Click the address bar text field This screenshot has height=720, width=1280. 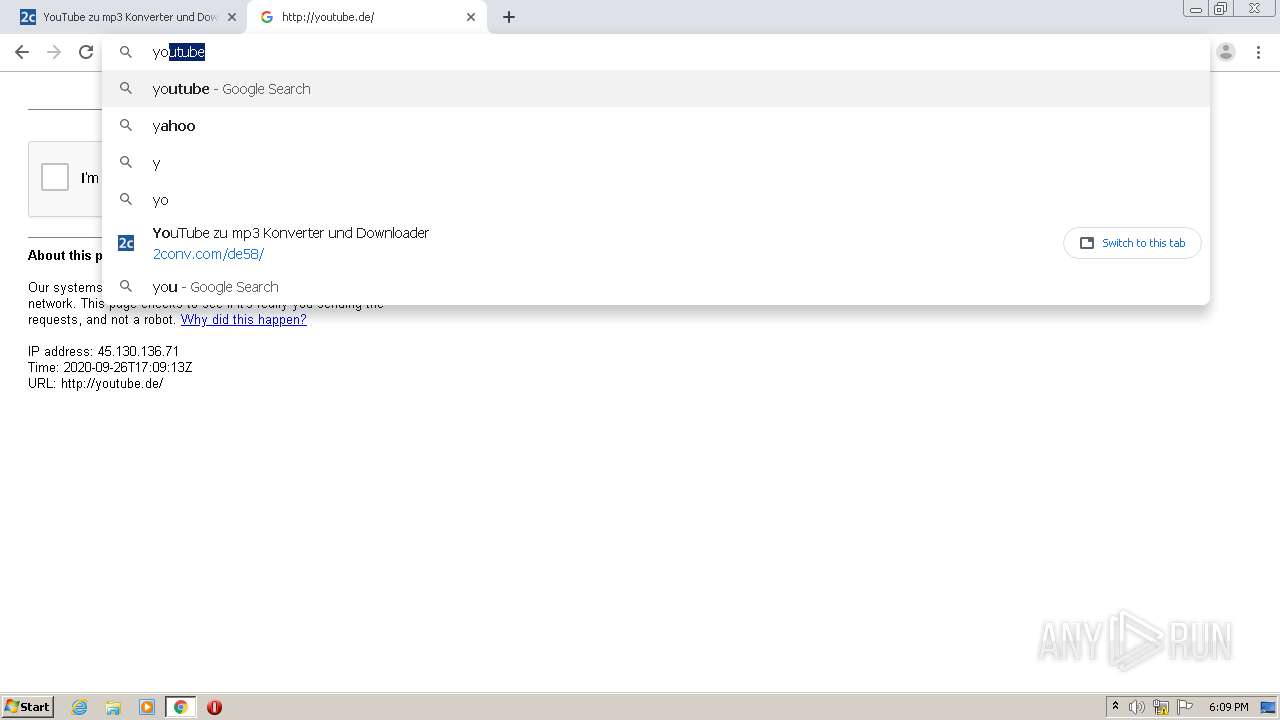click(x=656, y=52)
